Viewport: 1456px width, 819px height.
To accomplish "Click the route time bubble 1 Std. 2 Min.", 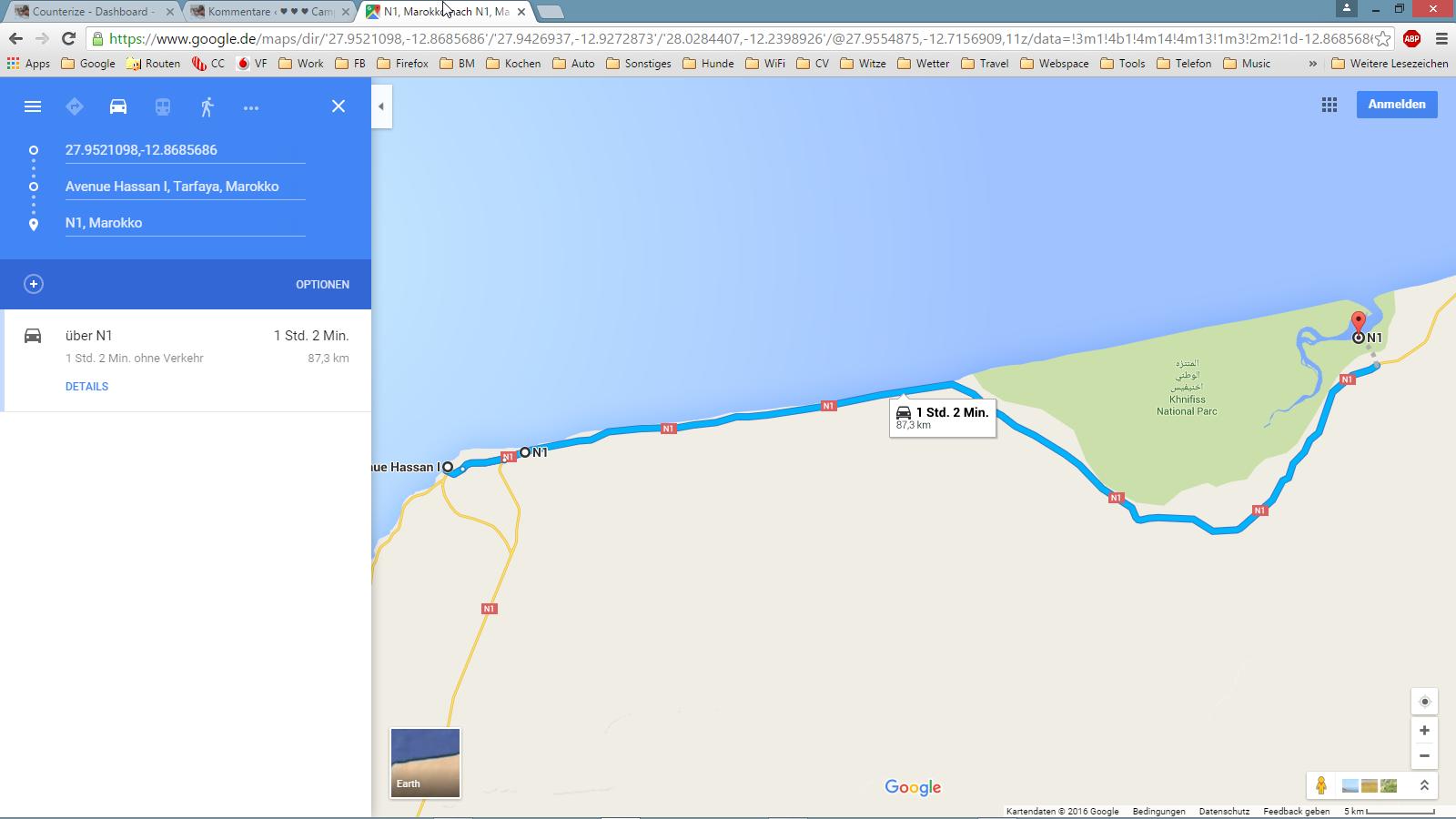I will pos(943,418).
